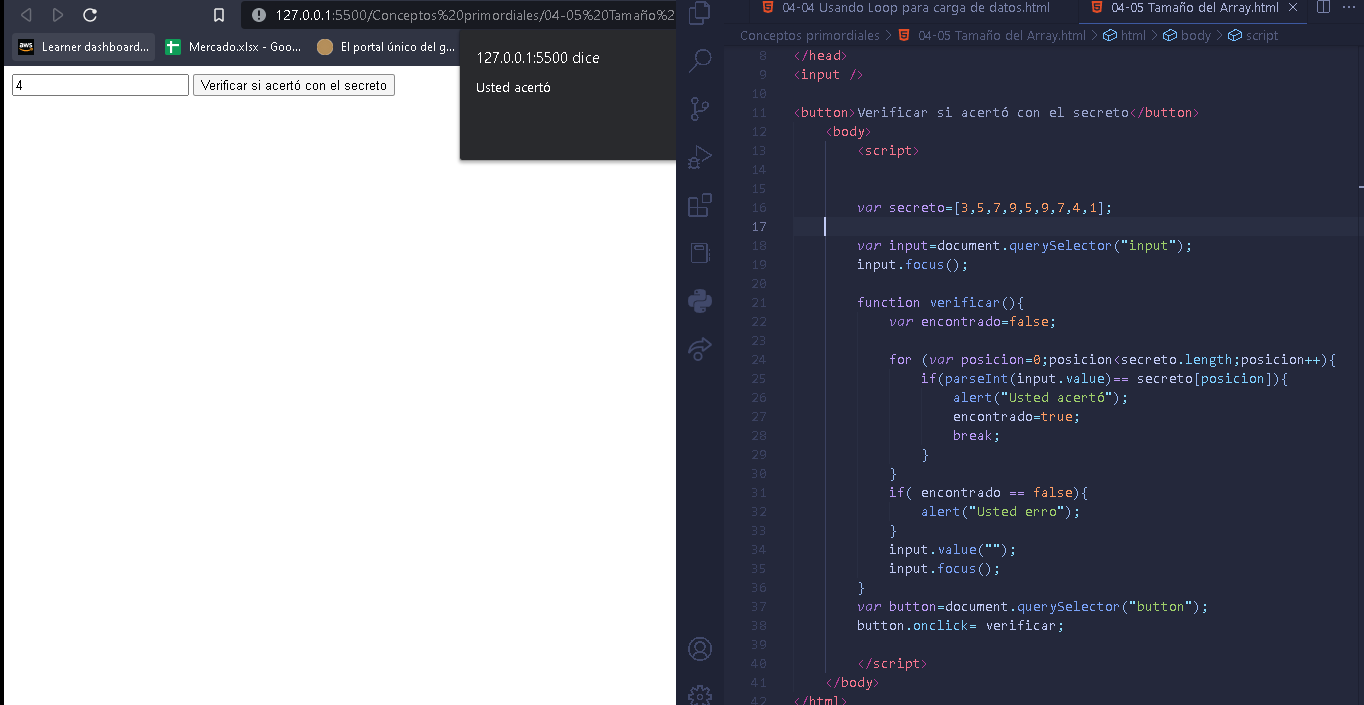Open the Explorer view in VS Code

700,13
